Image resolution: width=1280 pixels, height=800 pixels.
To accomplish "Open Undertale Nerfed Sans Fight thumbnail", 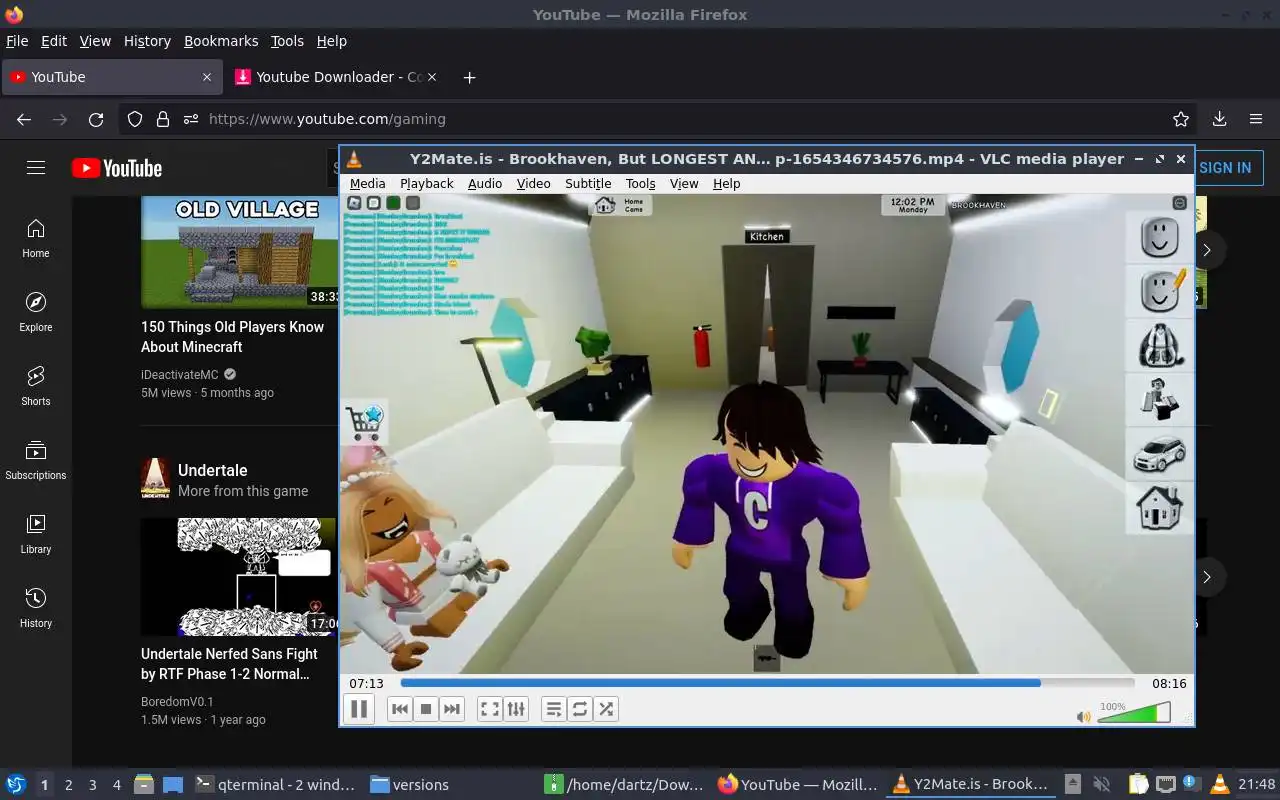I will coord(239,577).
